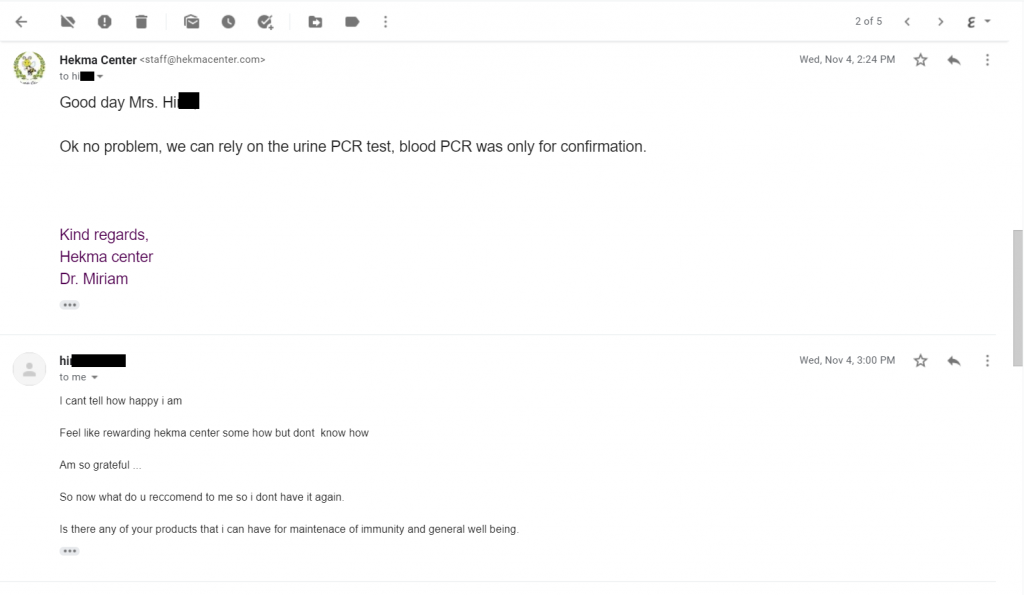Show recipient details for Hekma Center email
This screenshot has height=595, width=1024.
(100, 77)
